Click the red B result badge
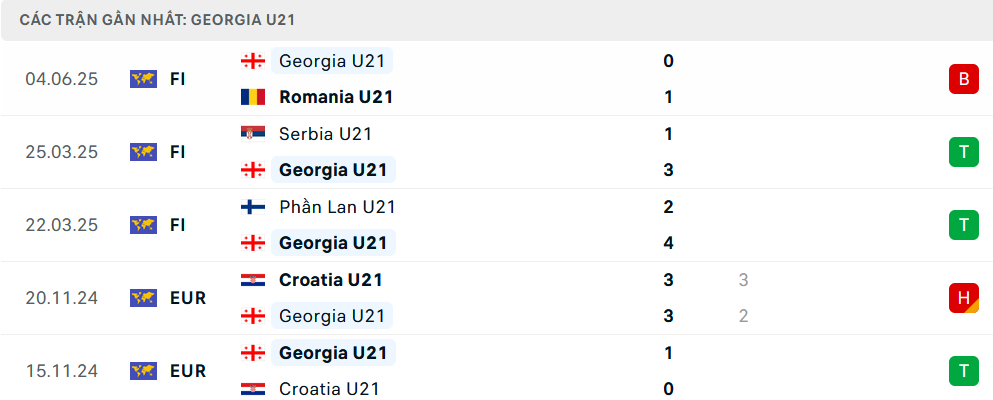The image size is (993, 400). coord(963,79)
